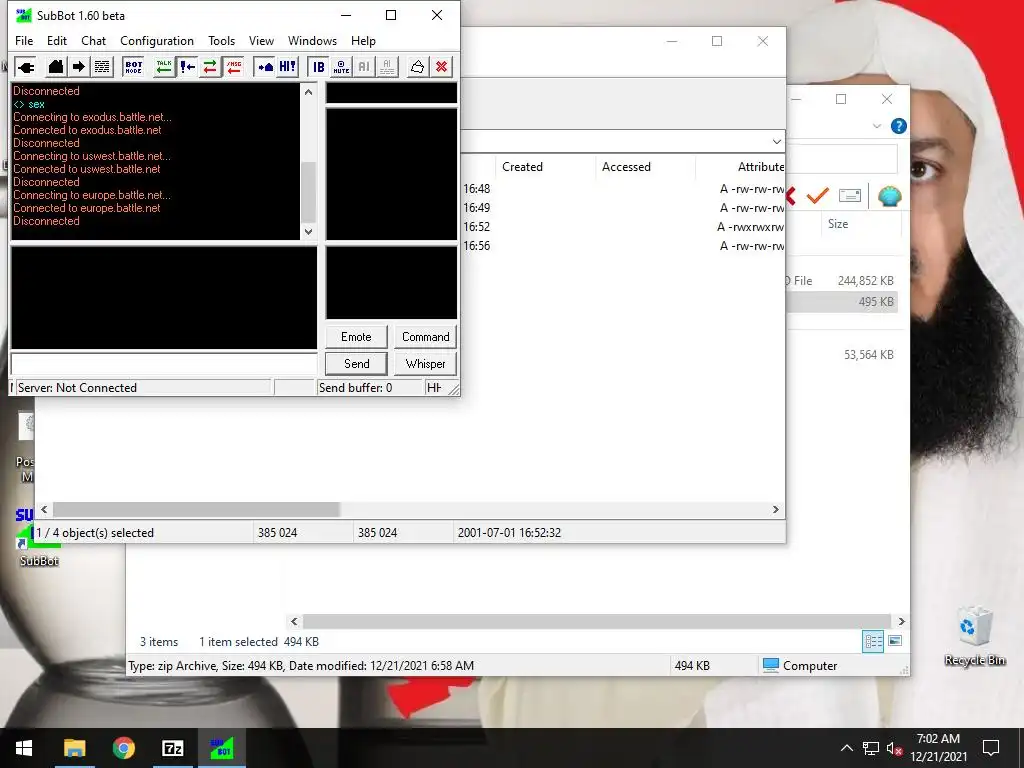Click the chat message input field

[x=164, y=364]
